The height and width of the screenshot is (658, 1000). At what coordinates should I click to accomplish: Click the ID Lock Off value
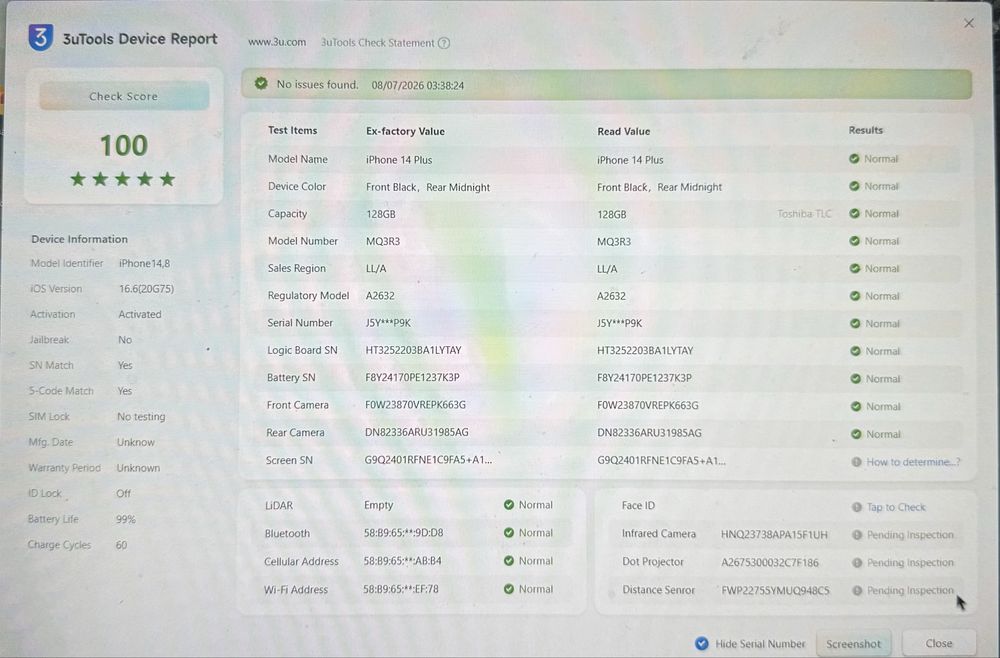point(123,494)
